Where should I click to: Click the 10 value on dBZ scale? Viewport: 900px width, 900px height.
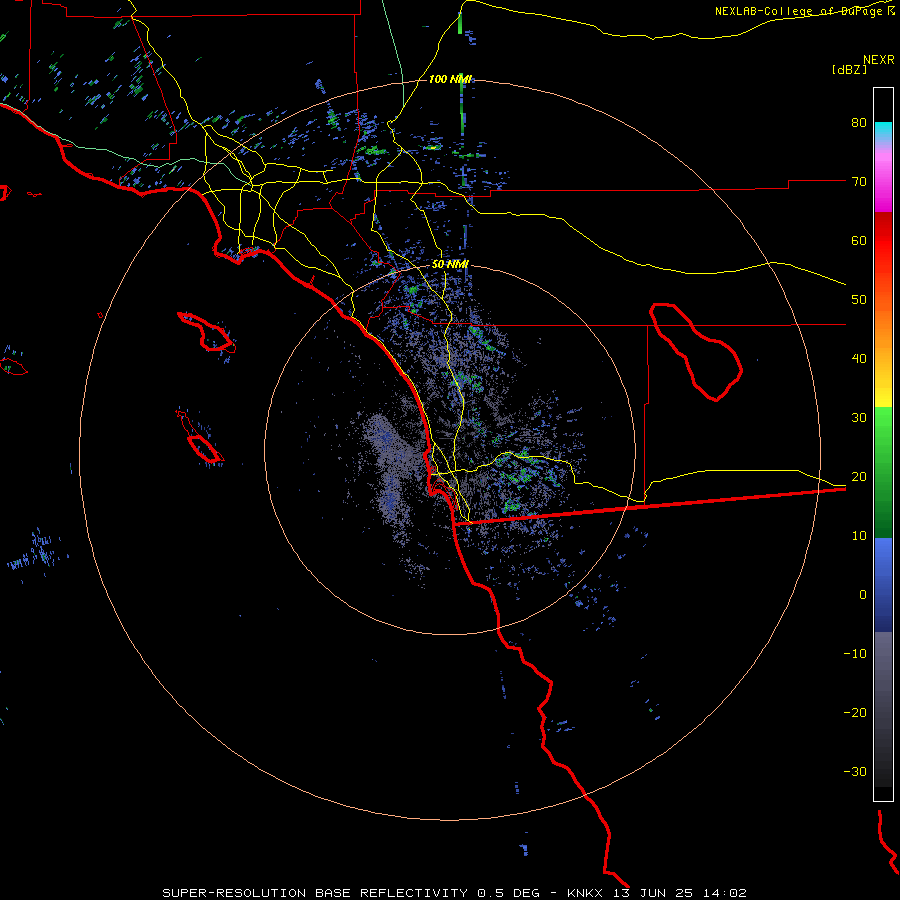pos(859,536)
